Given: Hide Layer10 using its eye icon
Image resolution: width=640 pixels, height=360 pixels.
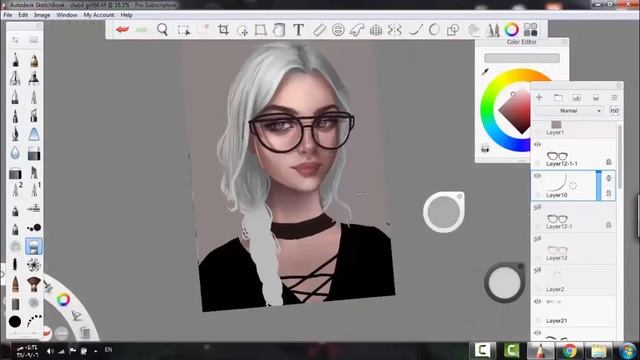Looking at the screenshot, I should click(538, 176).
